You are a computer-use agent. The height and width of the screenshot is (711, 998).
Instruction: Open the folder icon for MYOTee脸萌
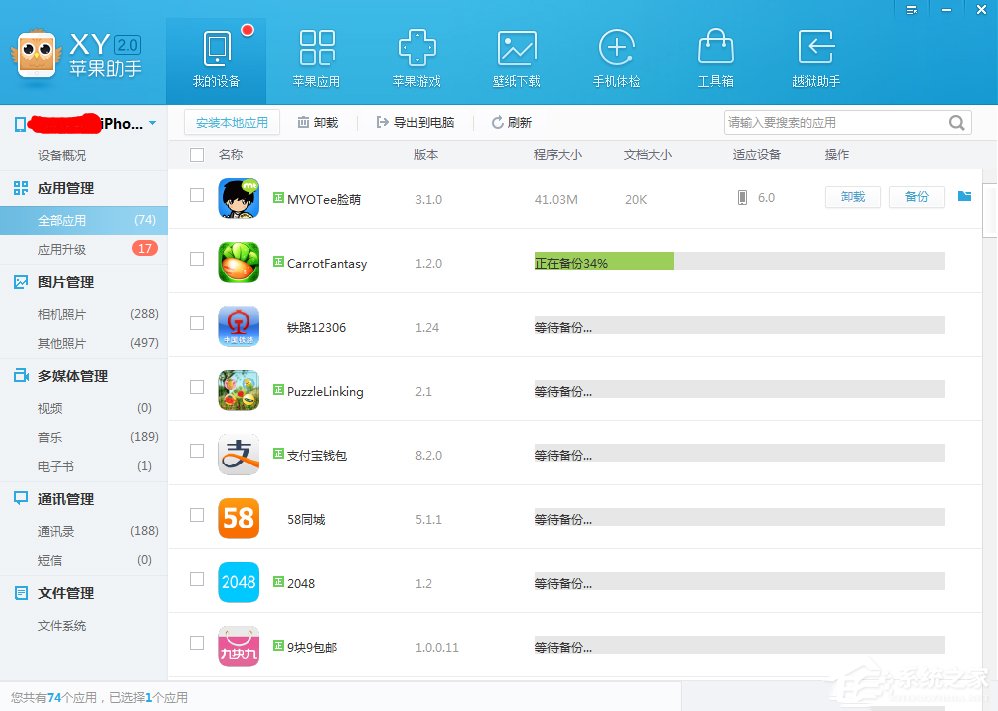click(964, 197)
